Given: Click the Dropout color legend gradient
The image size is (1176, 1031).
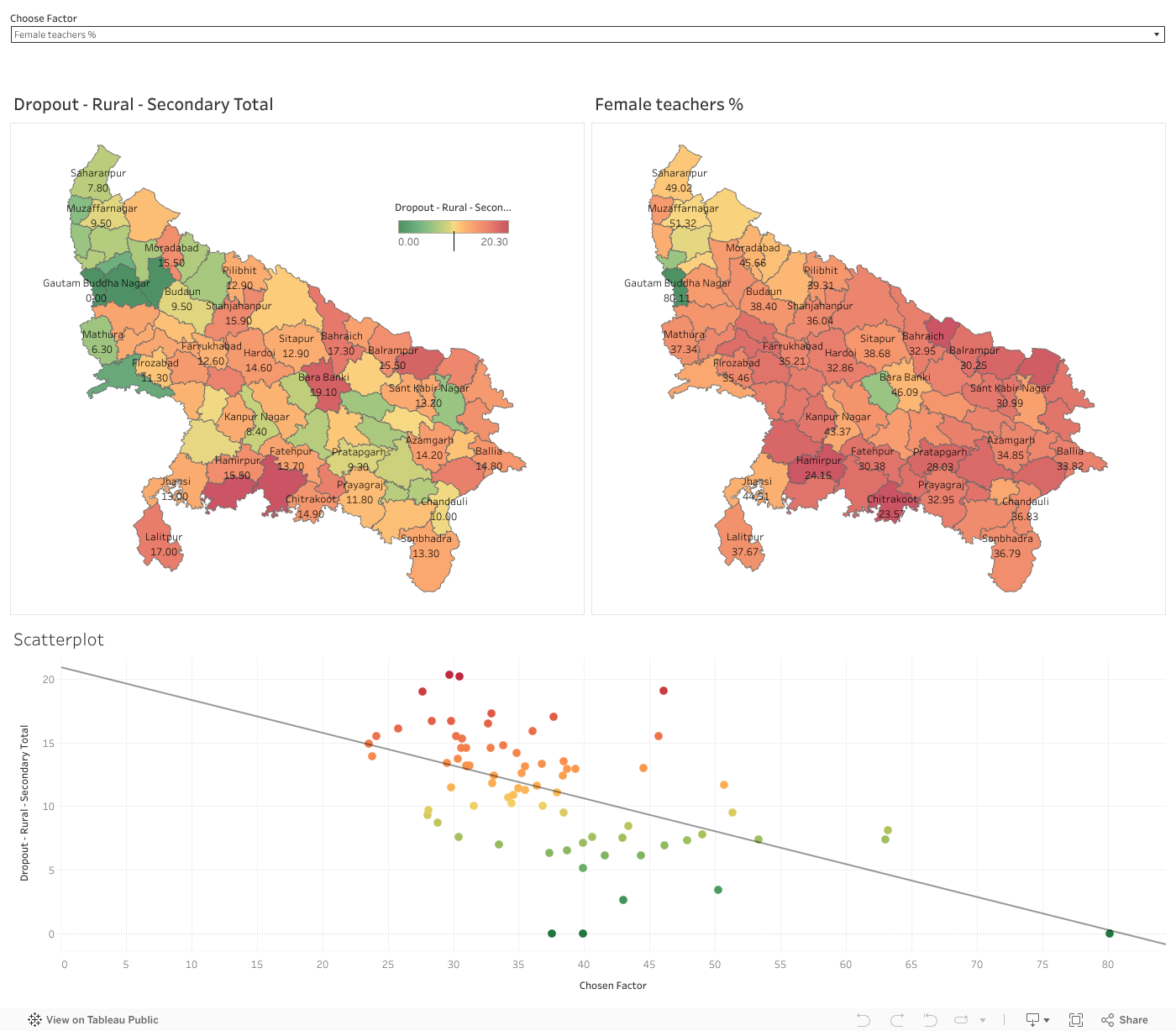Looking at the screenshot, I should click(x=454, y=226).
